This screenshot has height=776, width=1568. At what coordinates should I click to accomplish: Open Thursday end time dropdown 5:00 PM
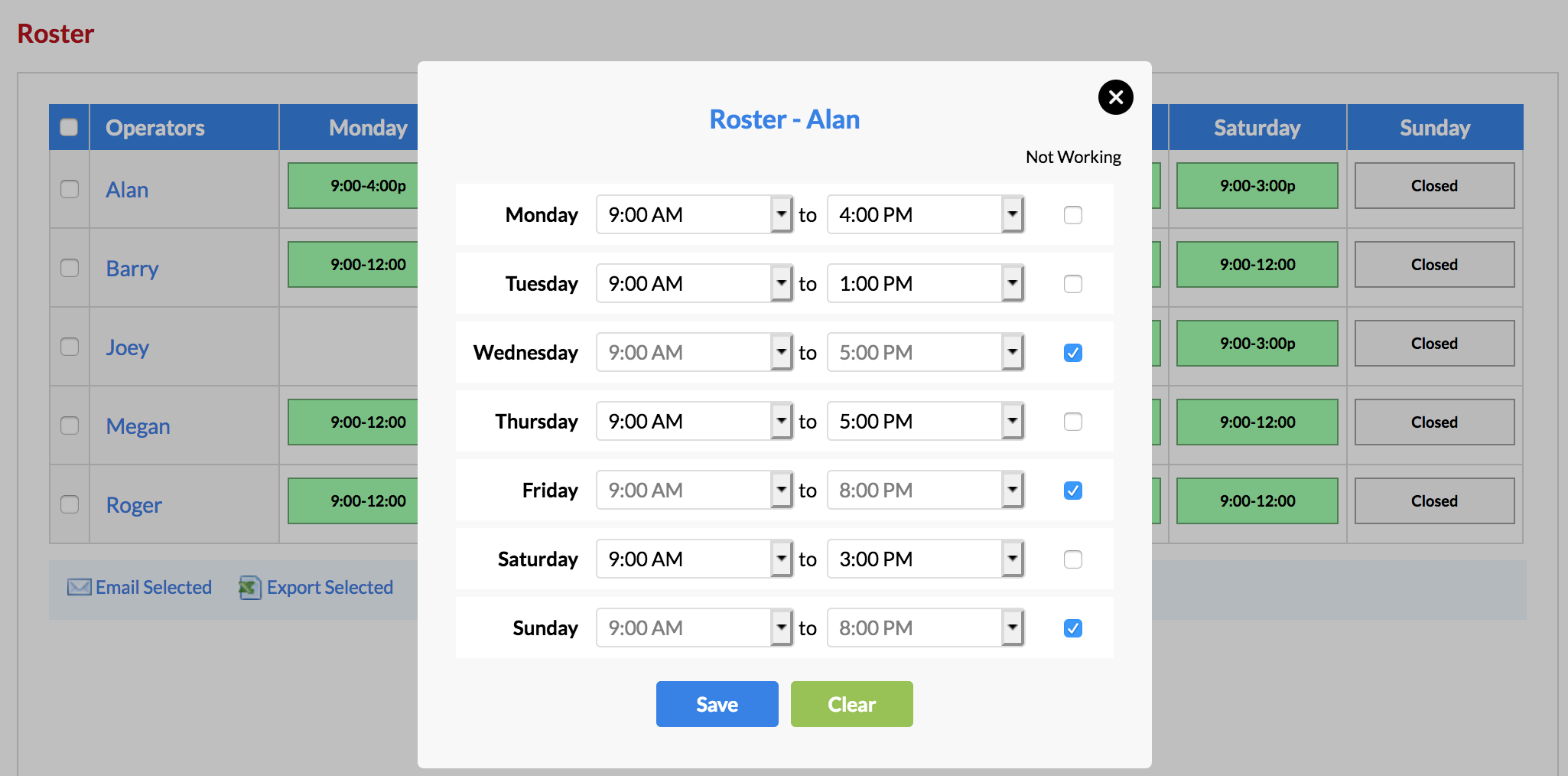pyautogui.click(x=926, y=421)
